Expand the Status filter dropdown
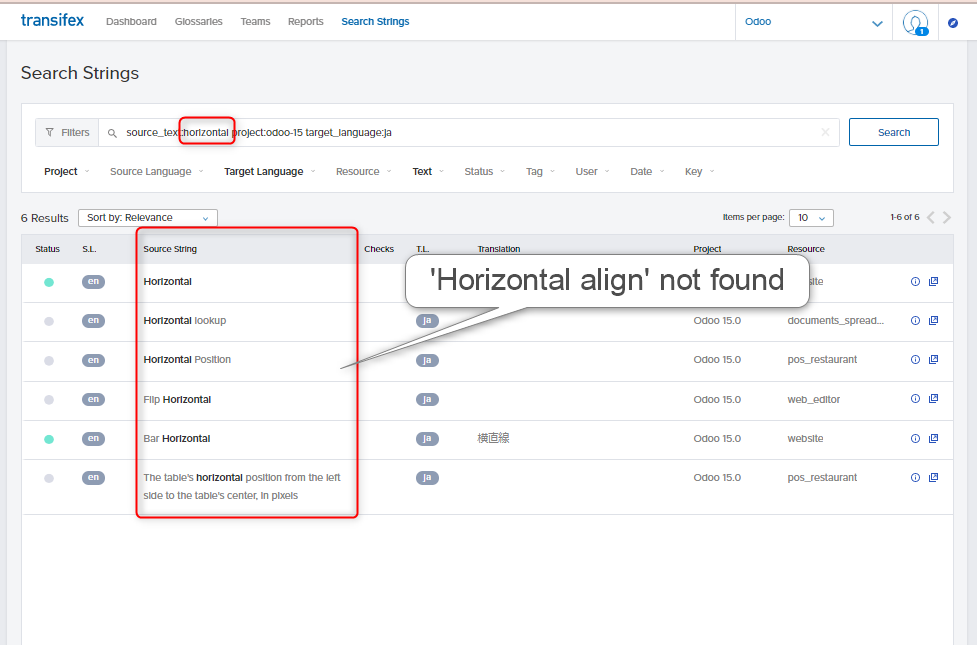This screenshot has width=977, height=645. [x=485, y=171]
